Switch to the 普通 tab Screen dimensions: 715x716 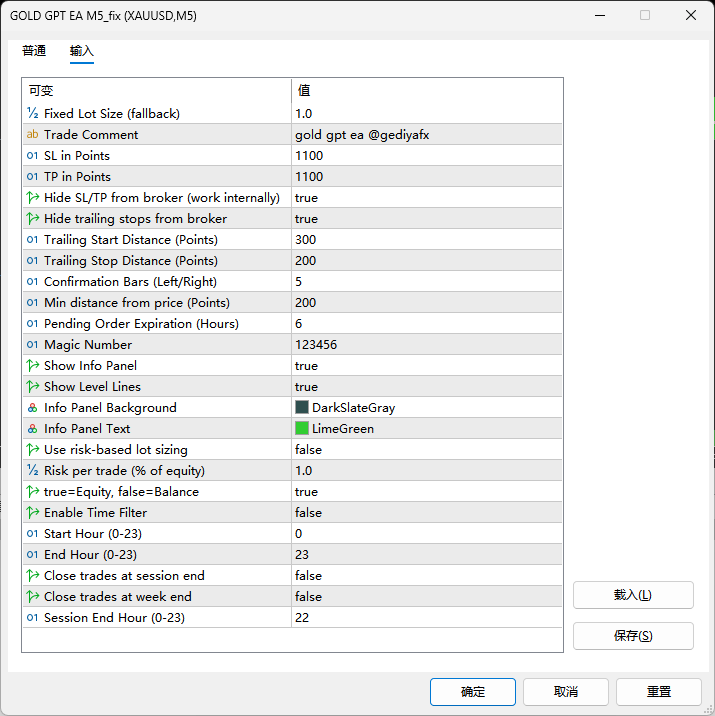(x=34, y=51)
